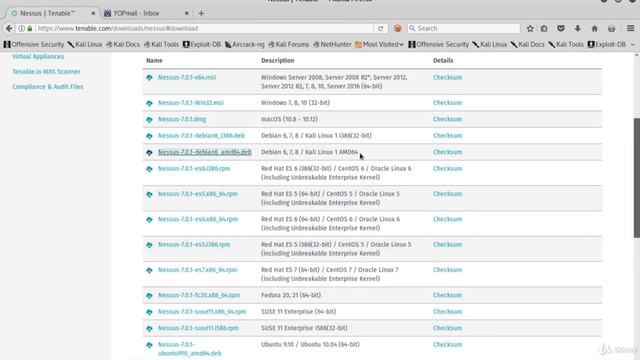Download Nessus-7.0.1-debian6_amd64.deb
The image size is (640, 360).
(204, 152)
